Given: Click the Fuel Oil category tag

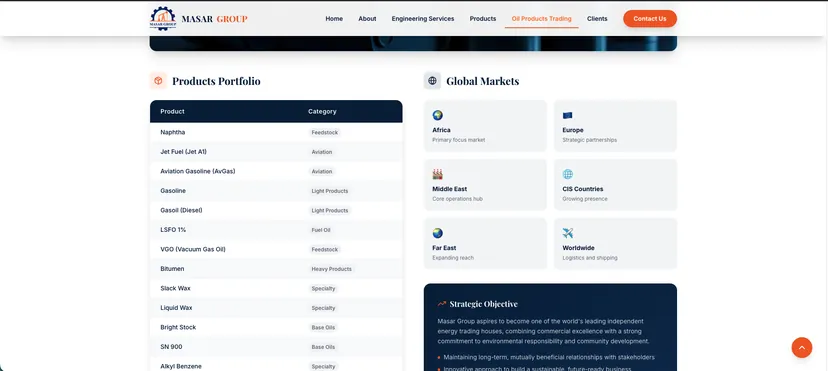Looking at the screenshot, I should (x=321, y=230).
